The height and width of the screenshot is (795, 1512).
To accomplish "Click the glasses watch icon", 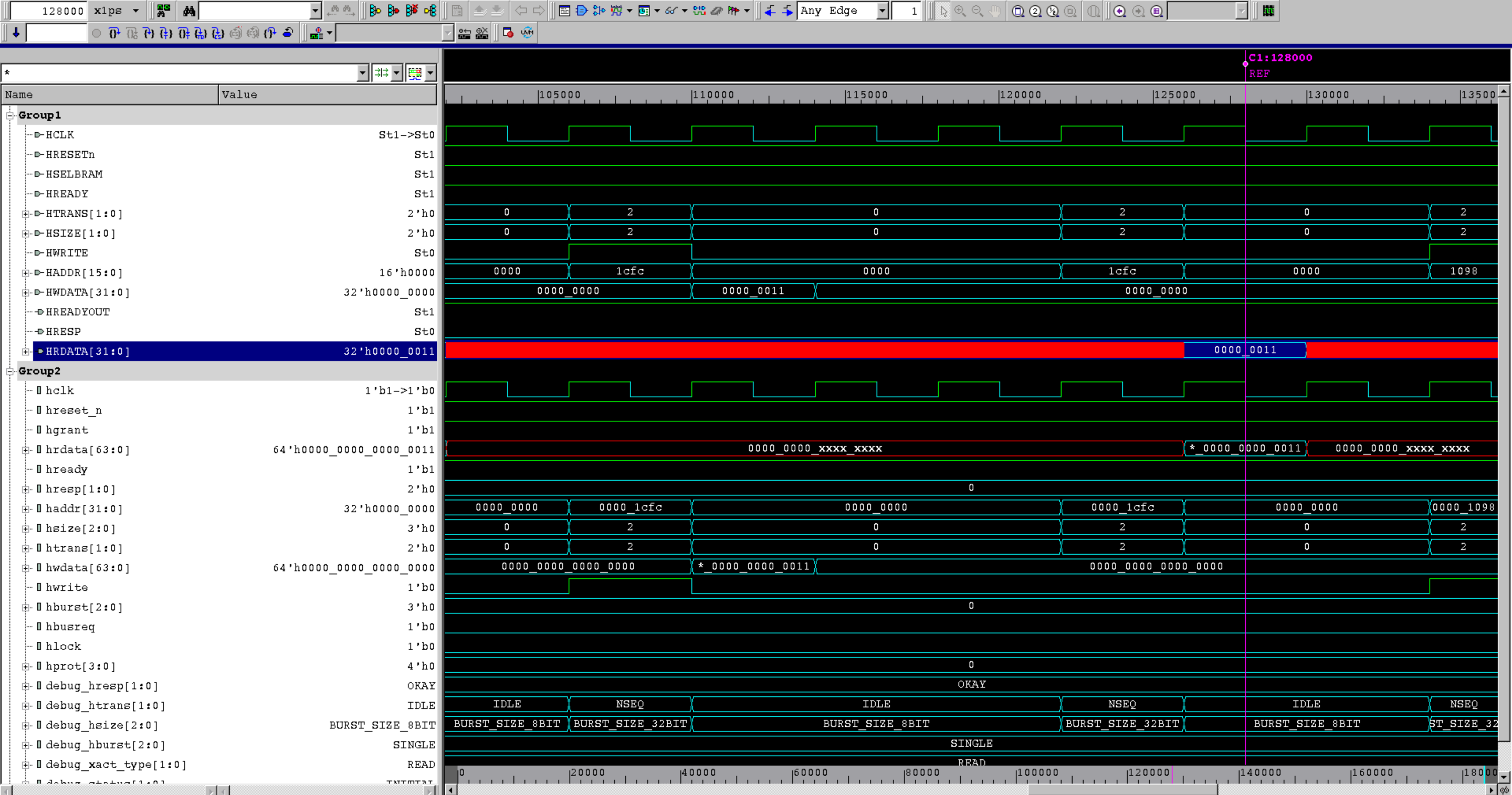I will [671, 10].
